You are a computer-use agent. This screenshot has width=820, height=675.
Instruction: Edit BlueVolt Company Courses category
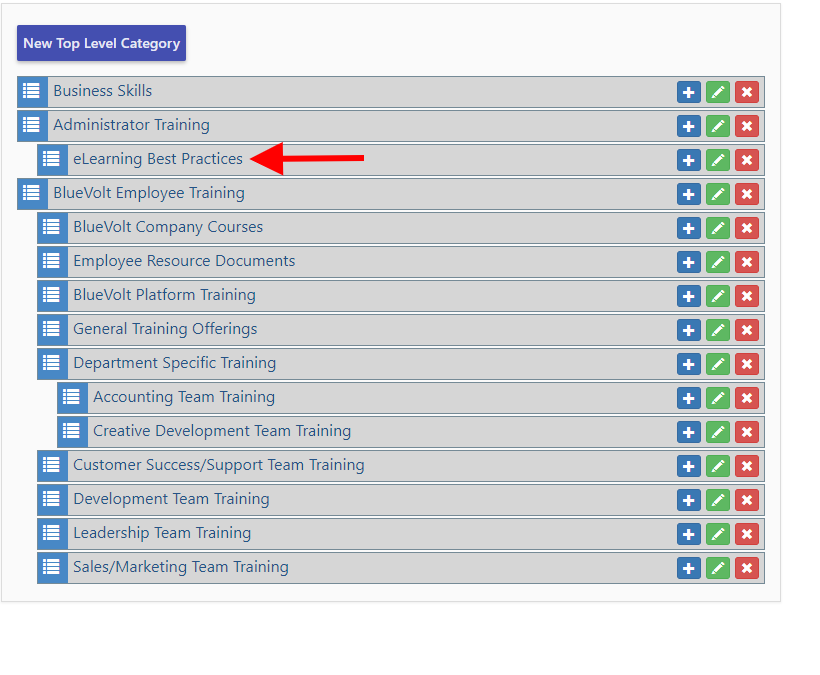pyautogui.click(x=718, y=228)
